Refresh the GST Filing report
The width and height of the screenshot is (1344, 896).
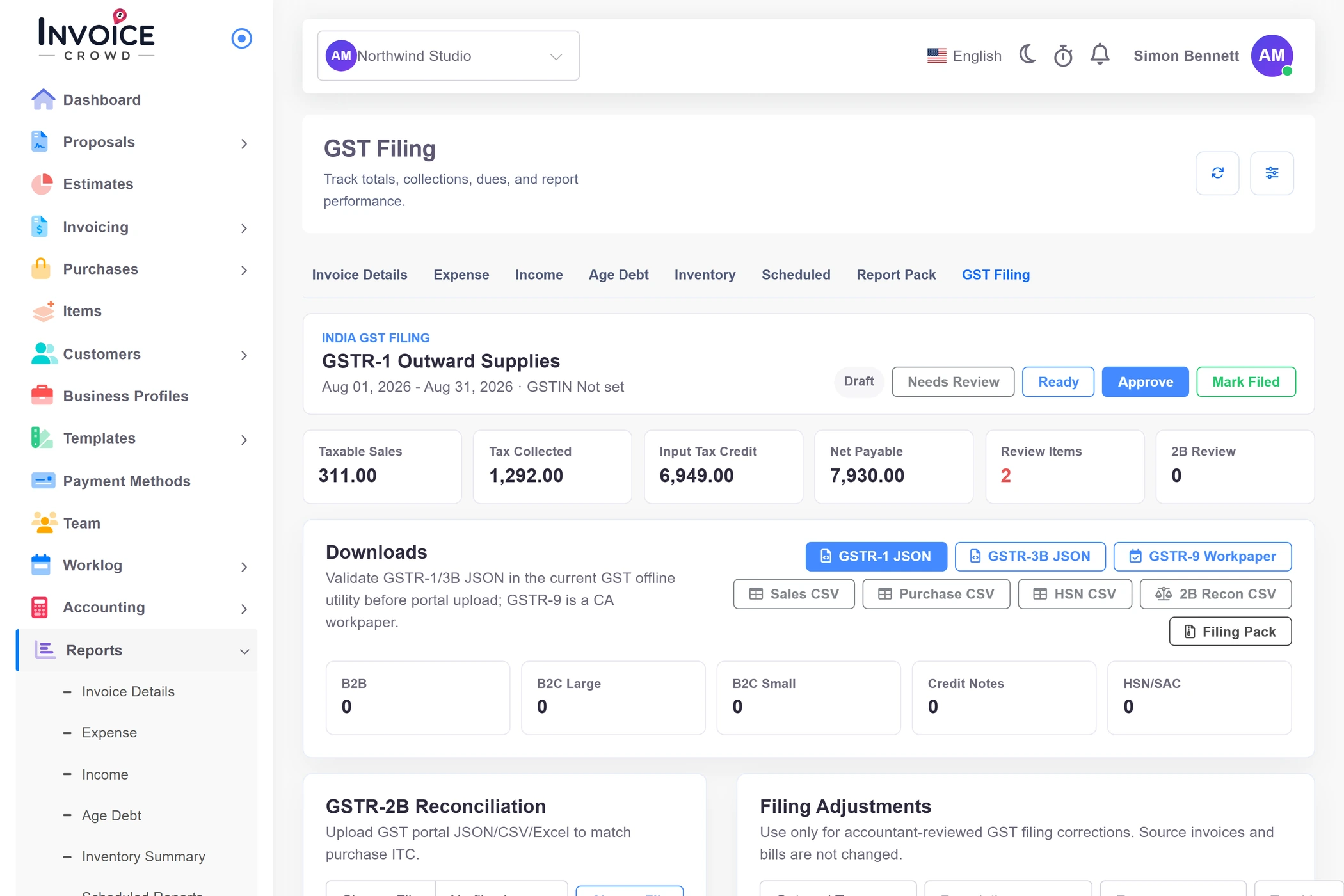tap(1217, 173)
